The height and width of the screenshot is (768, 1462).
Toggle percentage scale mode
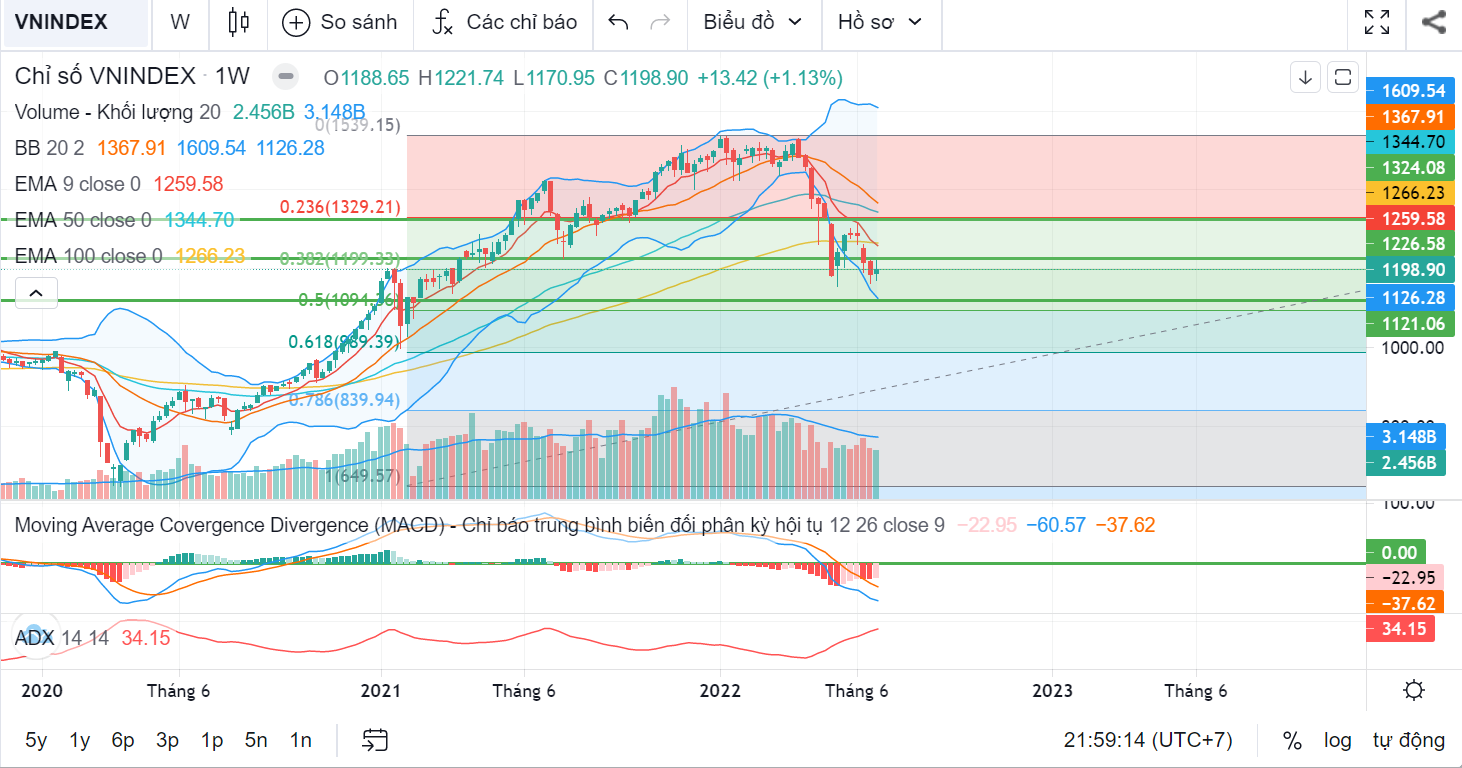[x=1292, y=740]
